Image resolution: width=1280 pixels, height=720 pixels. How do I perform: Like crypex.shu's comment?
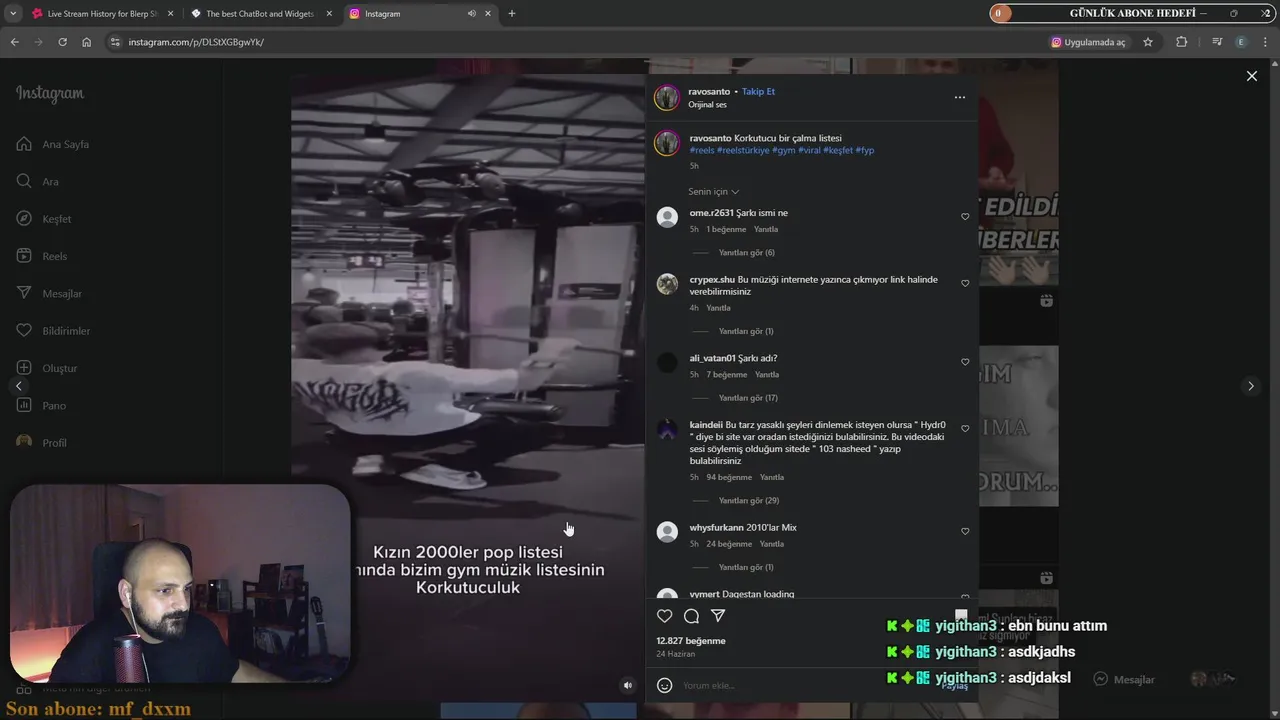coord(965,284)
